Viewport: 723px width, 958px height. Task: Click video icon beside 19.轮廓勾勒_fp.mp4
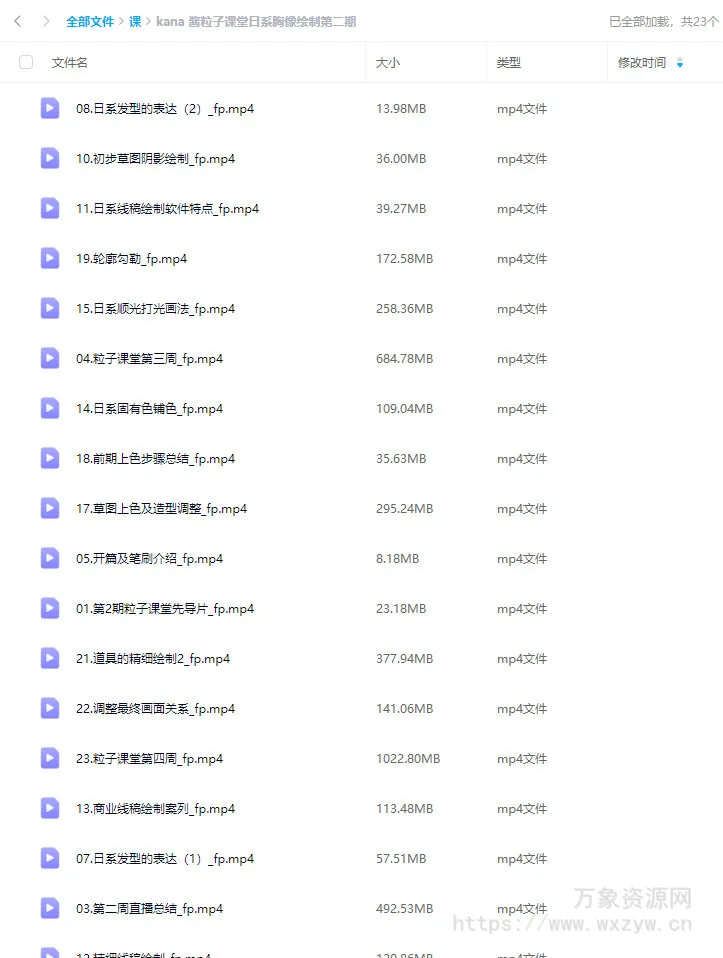50,258
